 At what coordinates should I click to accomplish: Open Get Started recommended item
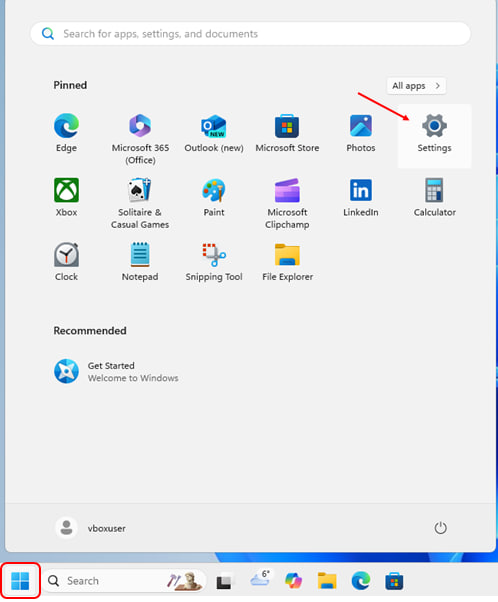click(116, 371)
